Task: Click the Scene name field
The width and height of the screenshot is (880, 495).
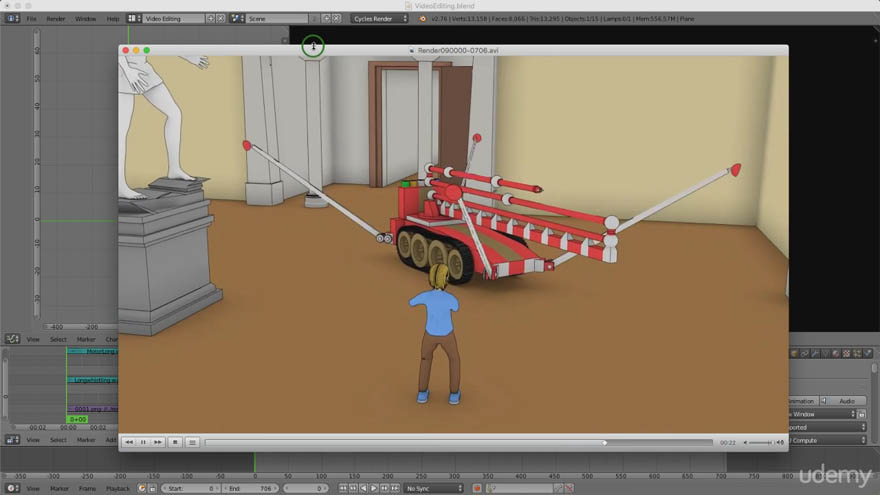Action: (x=277, y=19)
